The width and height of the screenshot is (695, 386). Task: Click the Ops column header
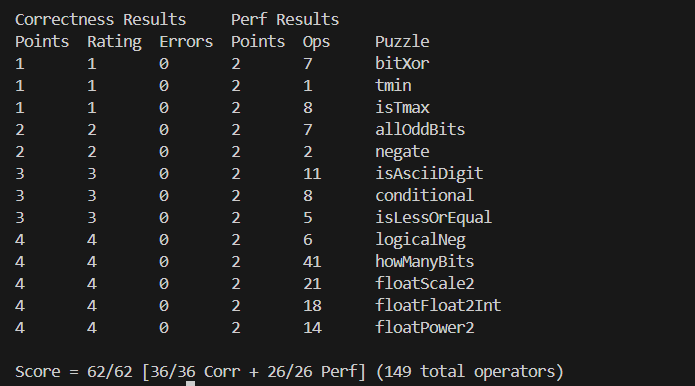pos(316,42)
